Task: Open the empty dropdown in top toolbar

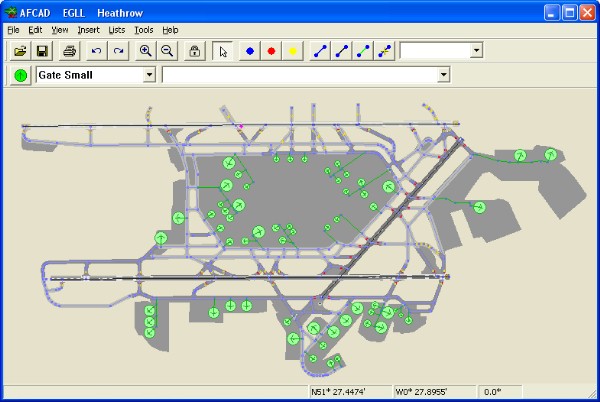Action: [x=476, y=50]
